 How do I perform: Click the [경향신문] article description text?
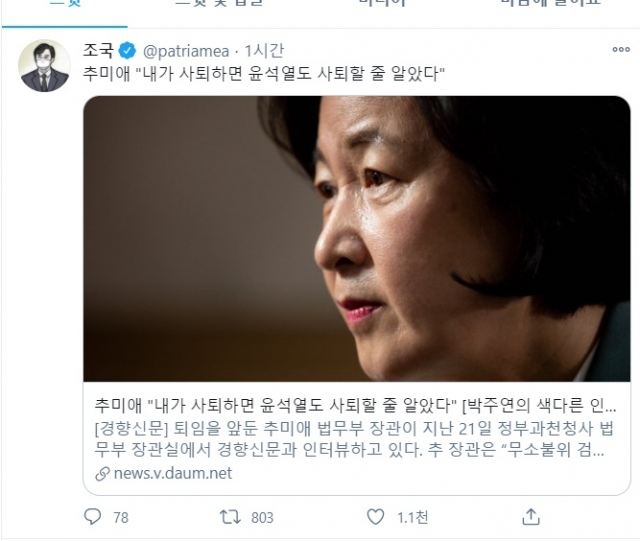[x=354, y=439]
